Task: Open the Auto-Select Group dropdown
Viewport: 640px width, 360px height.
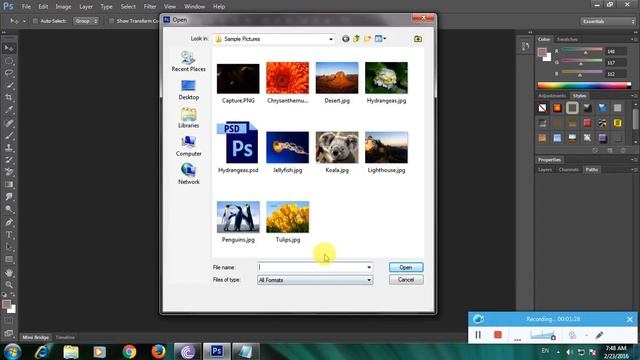Action: pyautogui.click(x=86, y=21)
